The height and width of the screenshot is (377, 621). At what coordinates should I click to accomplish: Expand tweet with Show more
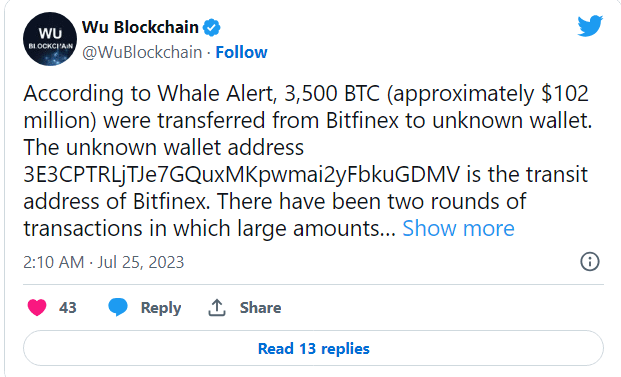458,228
